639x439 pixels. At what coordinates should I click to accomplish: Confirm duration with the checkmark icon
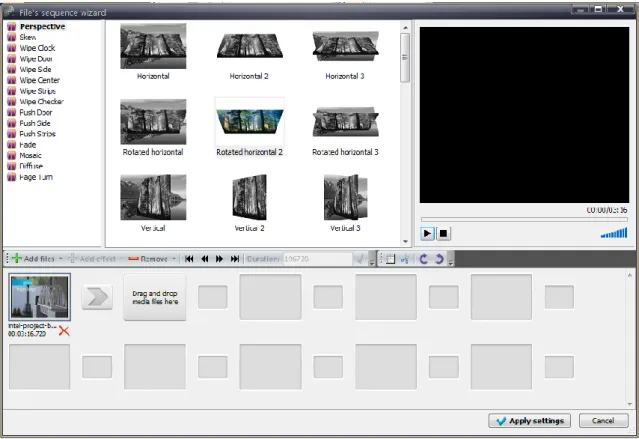click(x=360, y=259)
